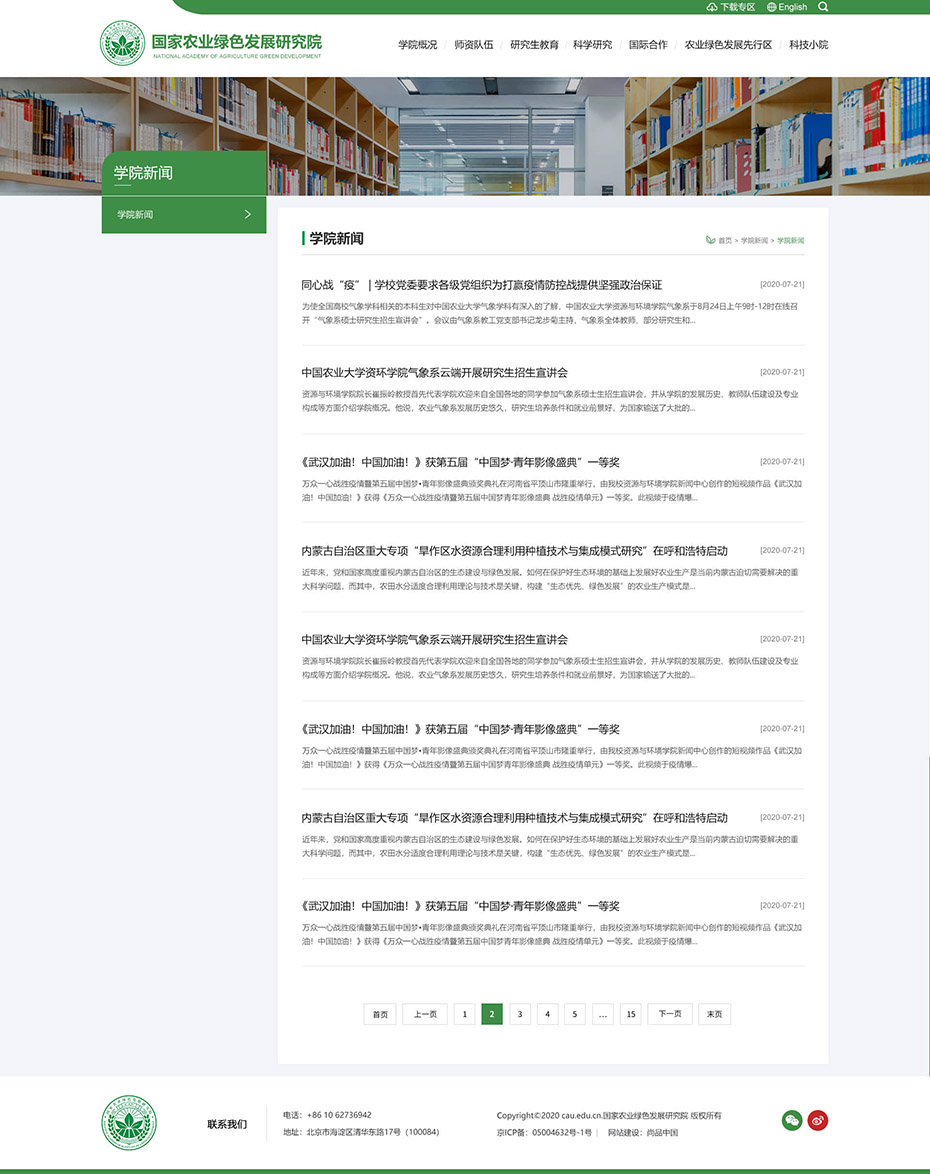Open the first news article about 同心战"疫"

point(481,285)
